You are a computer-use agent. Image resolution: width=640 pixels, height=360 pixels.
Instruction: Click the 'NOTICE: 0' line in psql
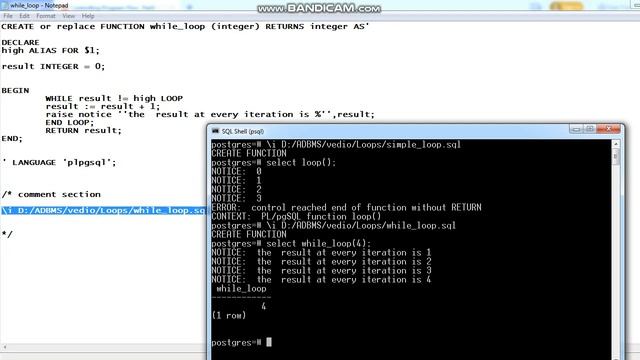coord(236,171)
